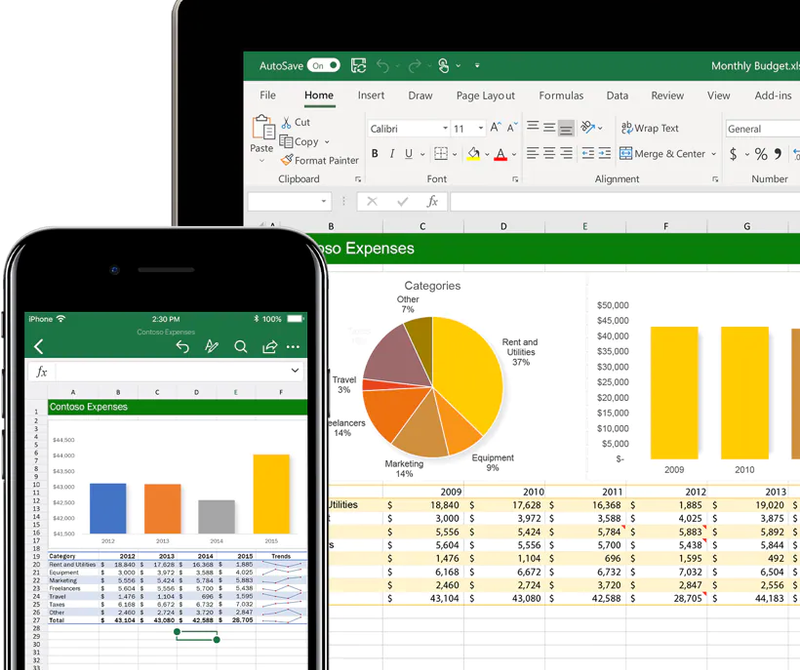Click the Merge & Center button
Screen dimensions: 800x670
point(662,154)
